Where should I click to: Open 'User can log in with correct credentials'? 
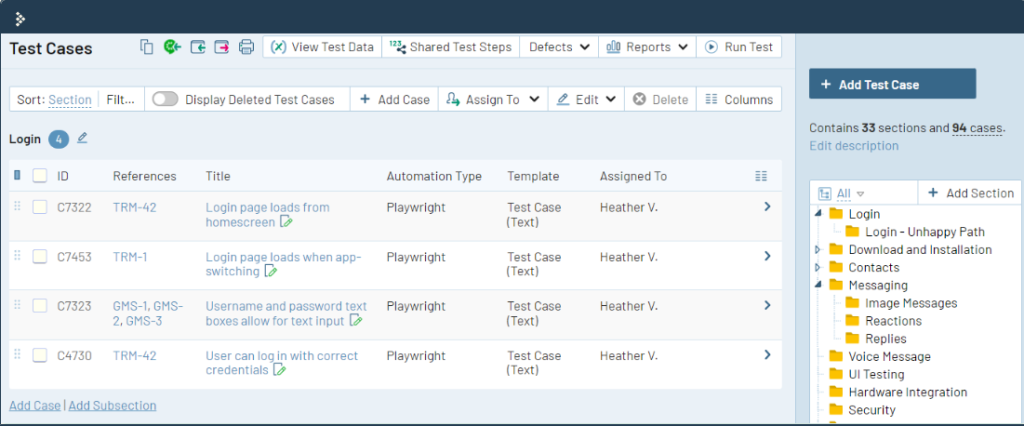pyautogui.click(x=282, y=363)
